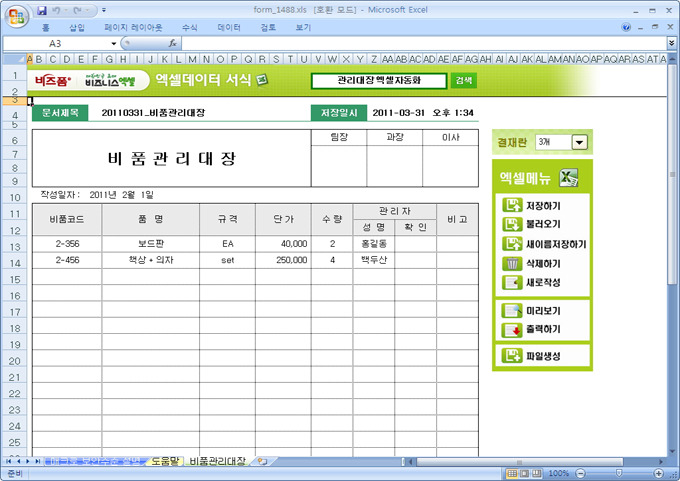
Task: Click the 불러오기 load icon
Action: [512, 224]
